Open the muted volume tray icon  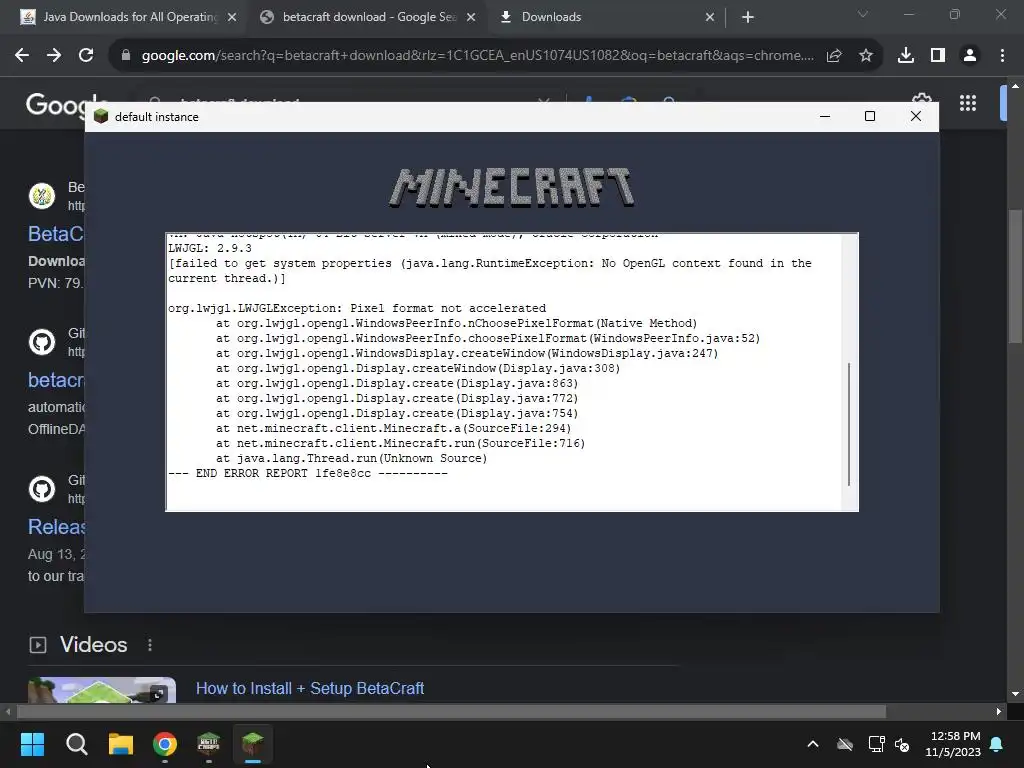902,744
